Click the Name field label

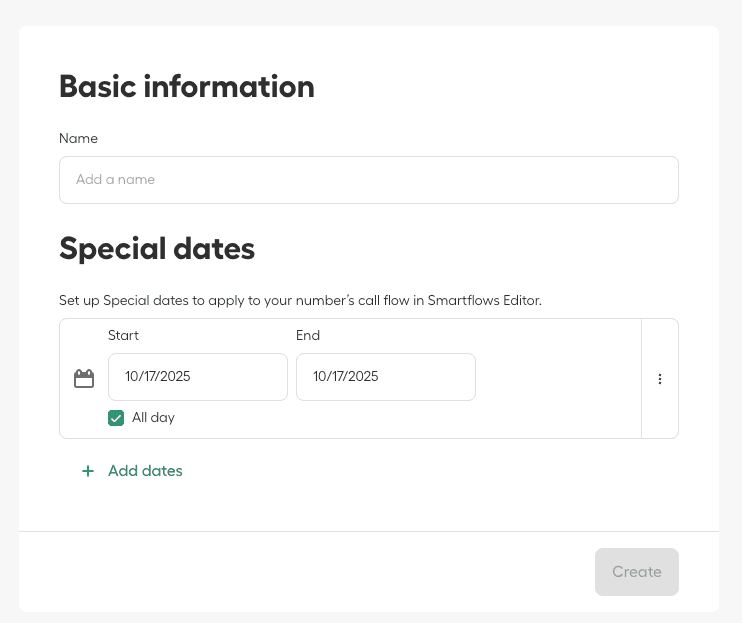(78, 139)
